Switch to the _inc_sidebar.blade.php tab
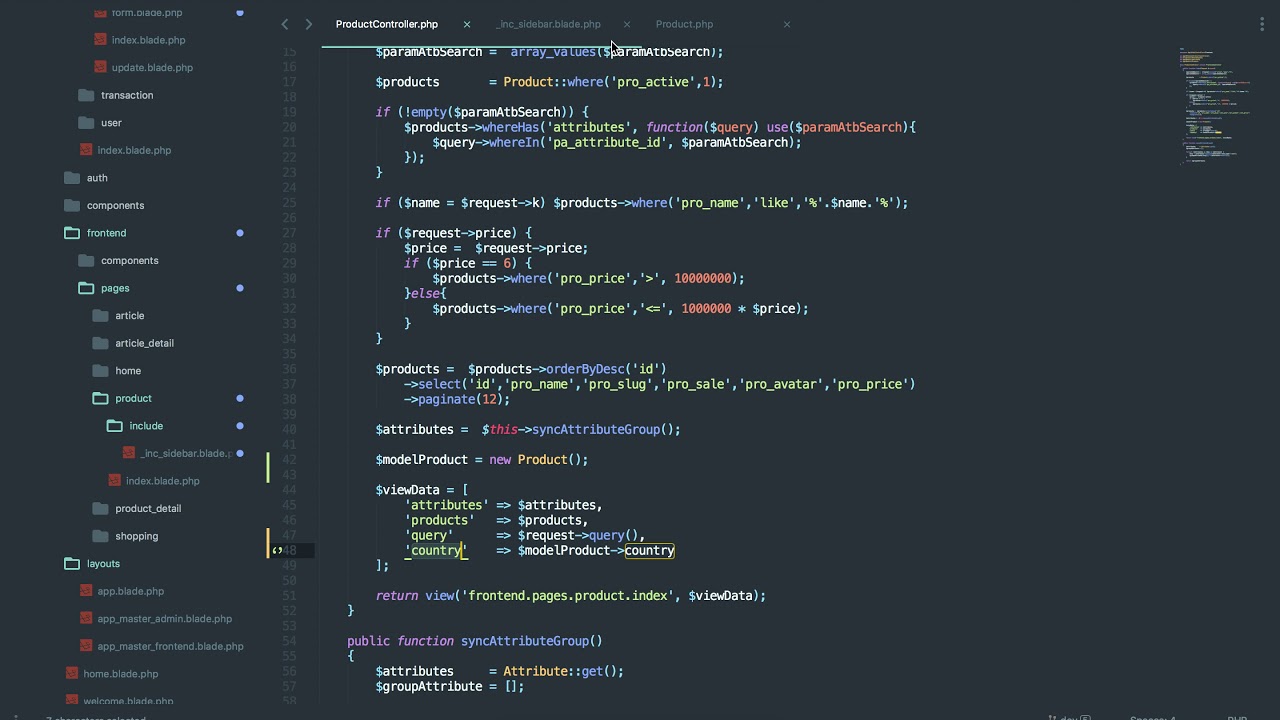The image size is (1280, 720). [548, 24]
